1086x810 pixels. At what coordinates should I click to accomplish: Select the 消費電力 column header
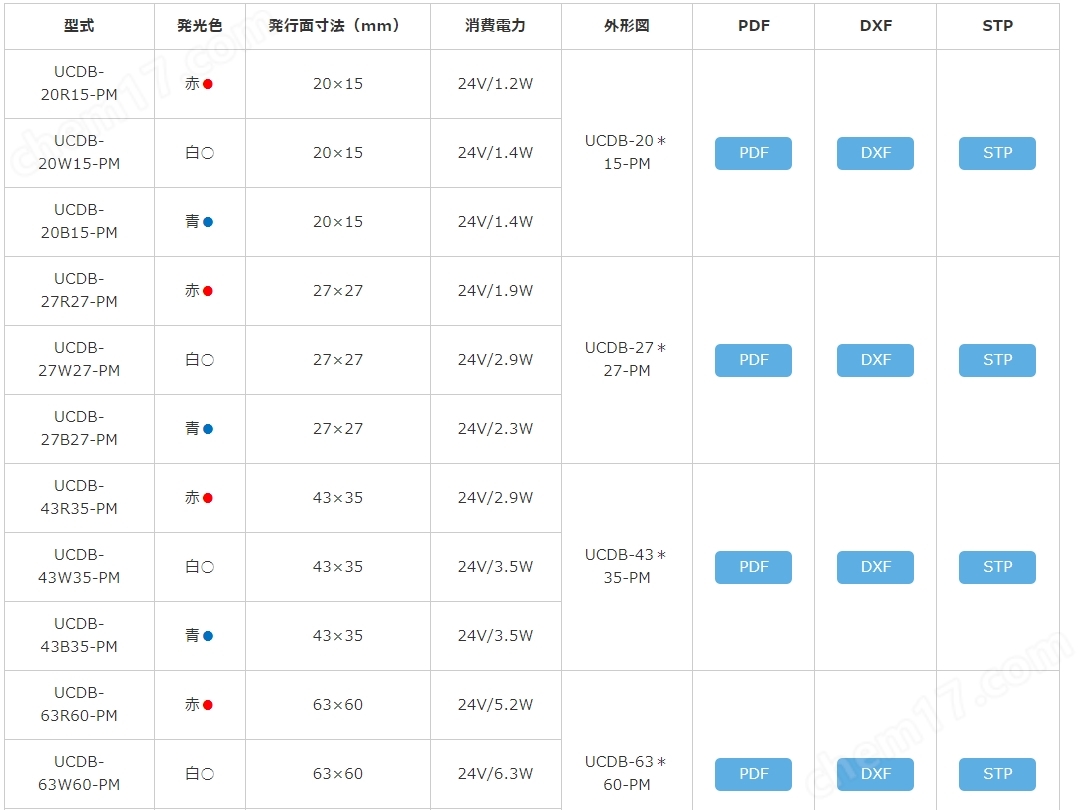click(495, 26)
